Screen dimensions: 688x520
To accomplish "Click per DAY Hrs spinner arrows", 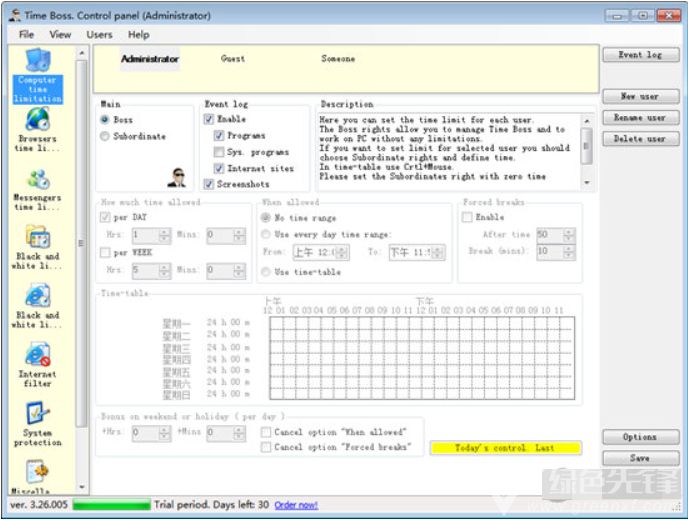I will tap(165, 235).
